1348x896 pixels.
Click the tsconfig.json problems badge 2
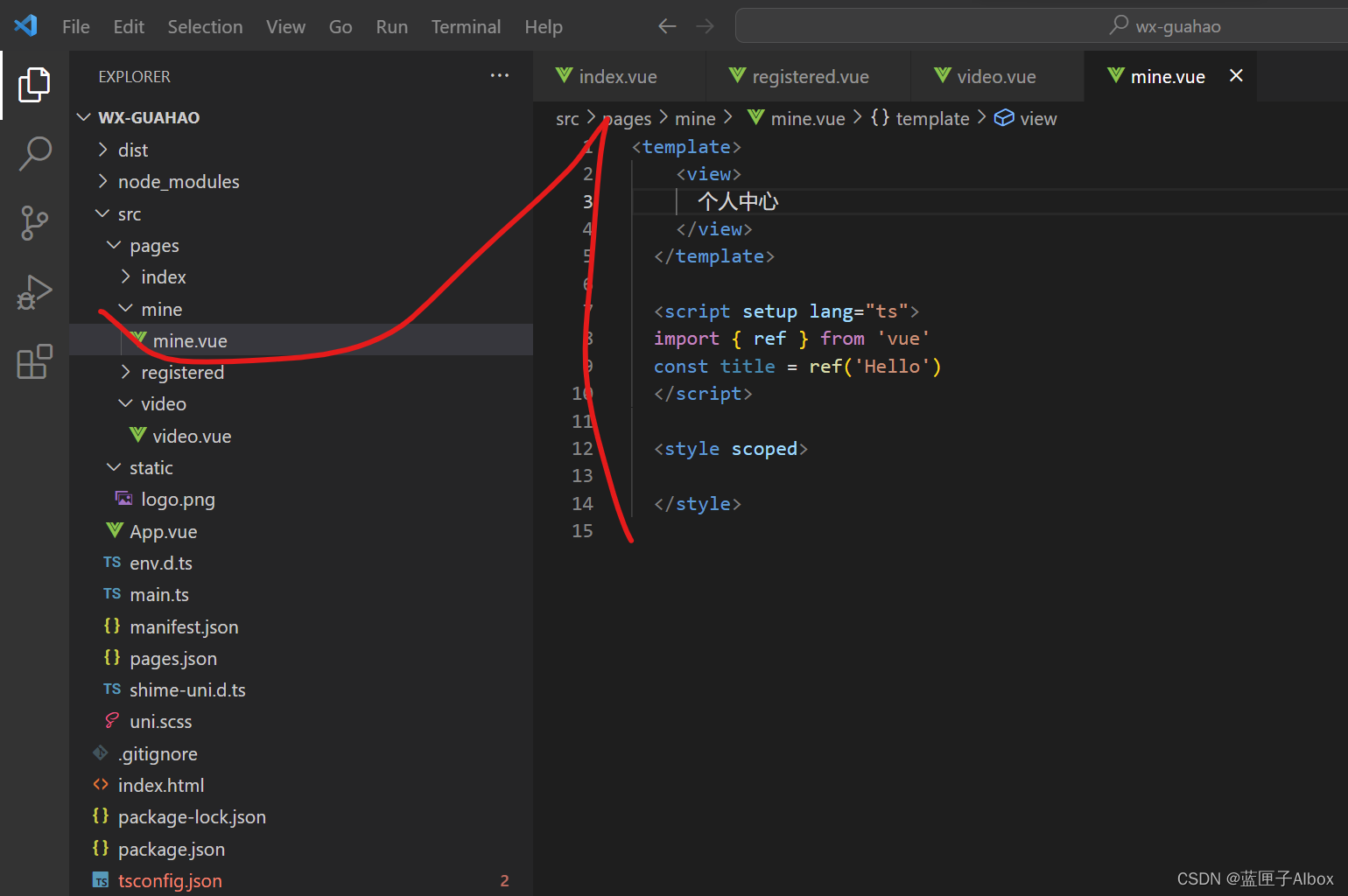point(504,881)
